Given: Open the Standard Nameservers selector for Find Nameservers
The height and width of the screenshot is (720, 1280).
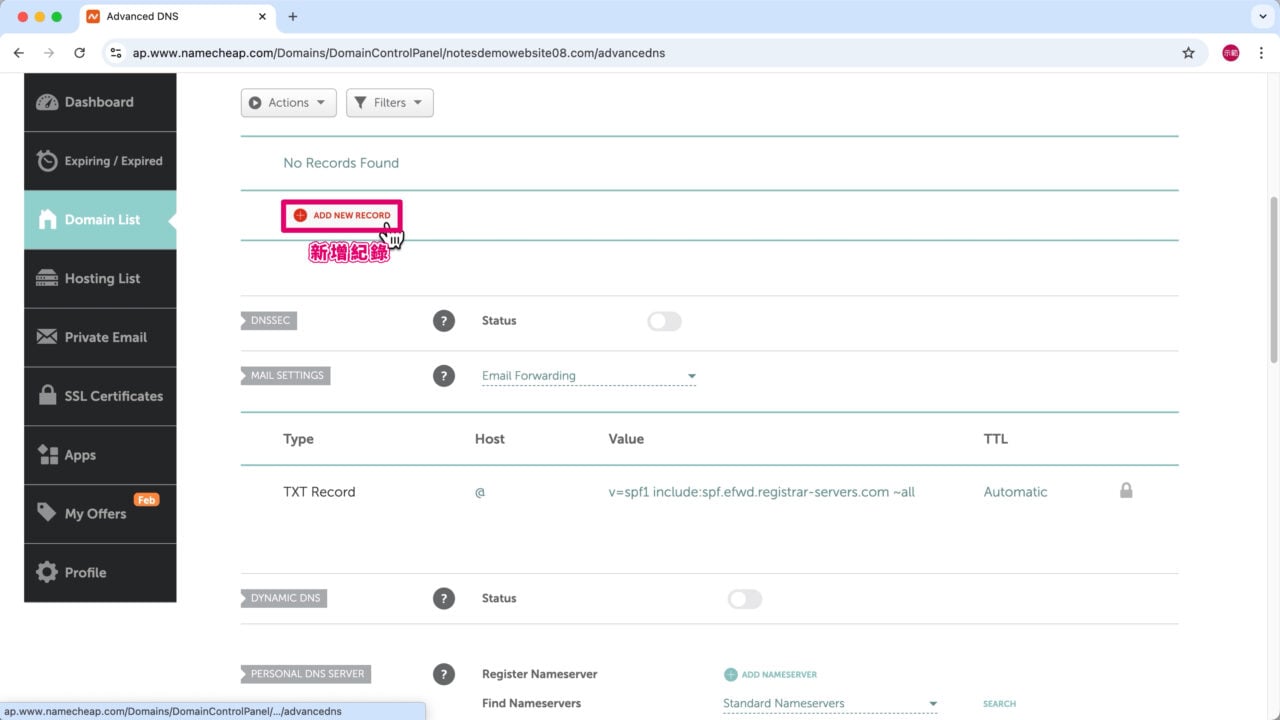Looking at the screenshot, I should [830, 703].
